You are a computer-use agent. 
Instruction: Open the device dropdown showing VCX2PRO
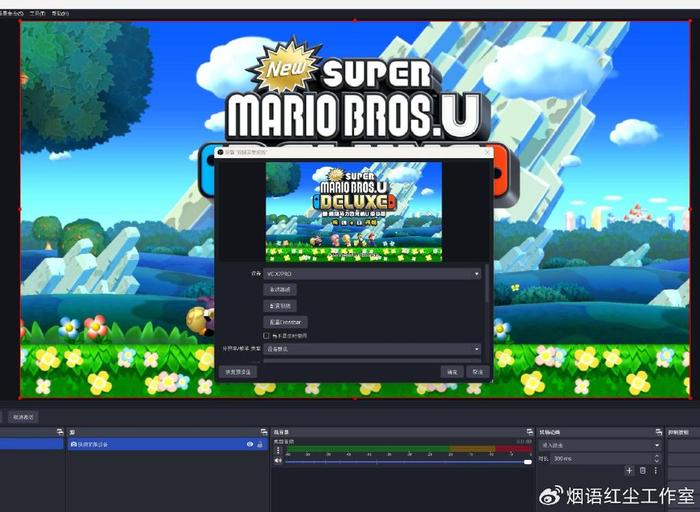pos(372,274)
